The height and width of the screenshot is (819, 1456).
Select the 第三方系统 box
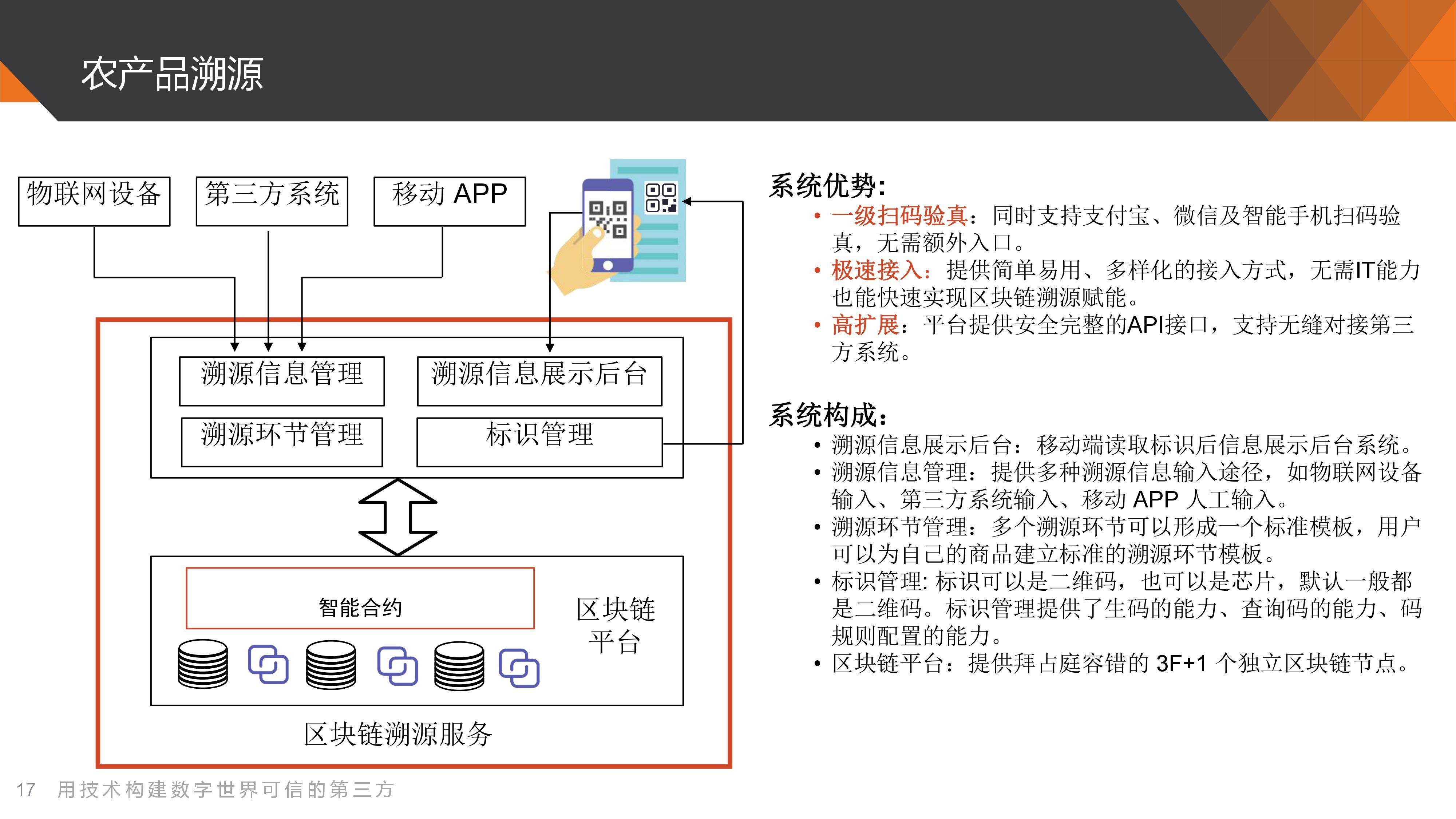272,201
